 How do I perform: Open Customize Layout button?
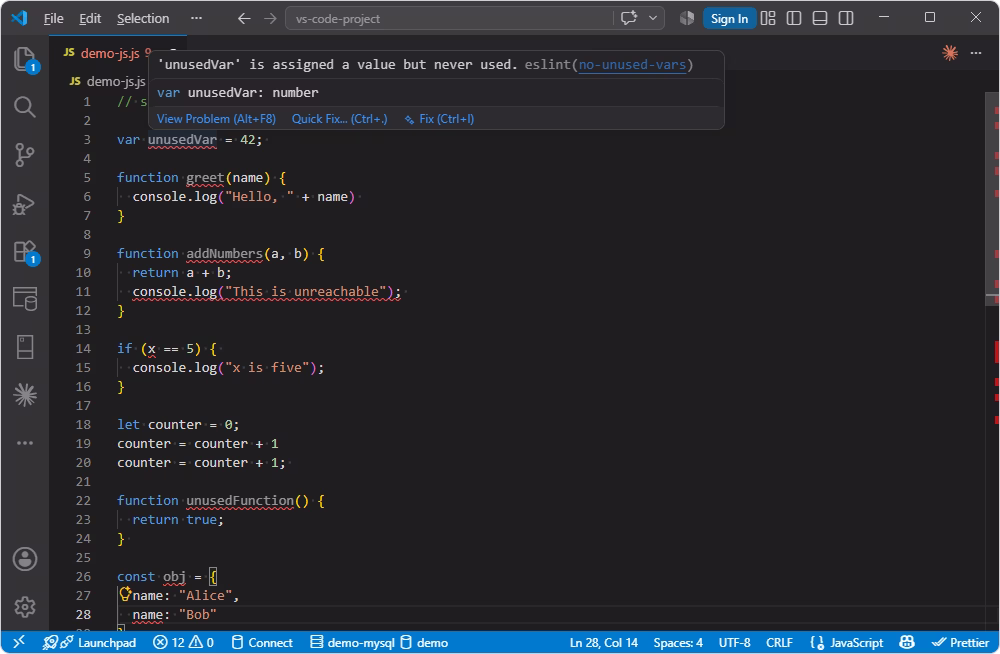click(768, 19)
